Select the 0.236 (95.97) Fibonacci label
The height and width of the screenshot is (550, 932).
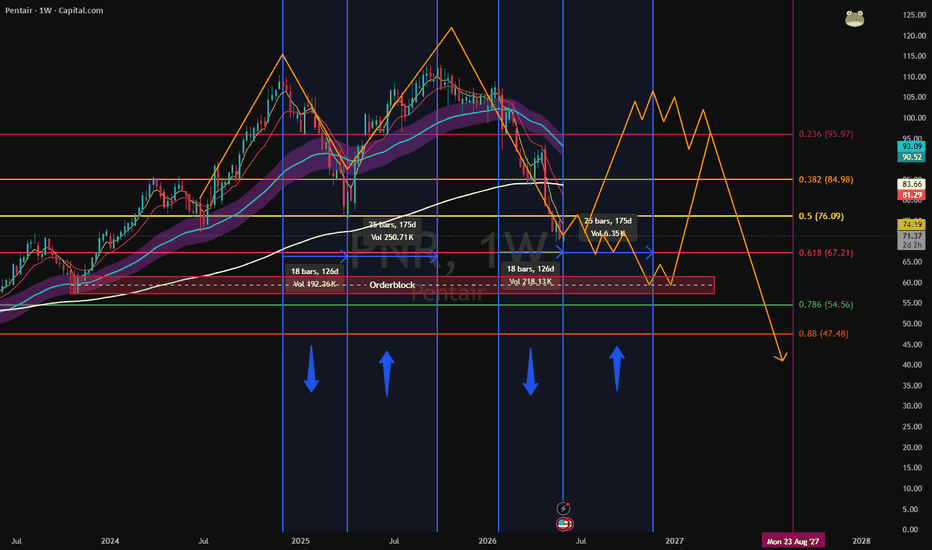(826, 134)
